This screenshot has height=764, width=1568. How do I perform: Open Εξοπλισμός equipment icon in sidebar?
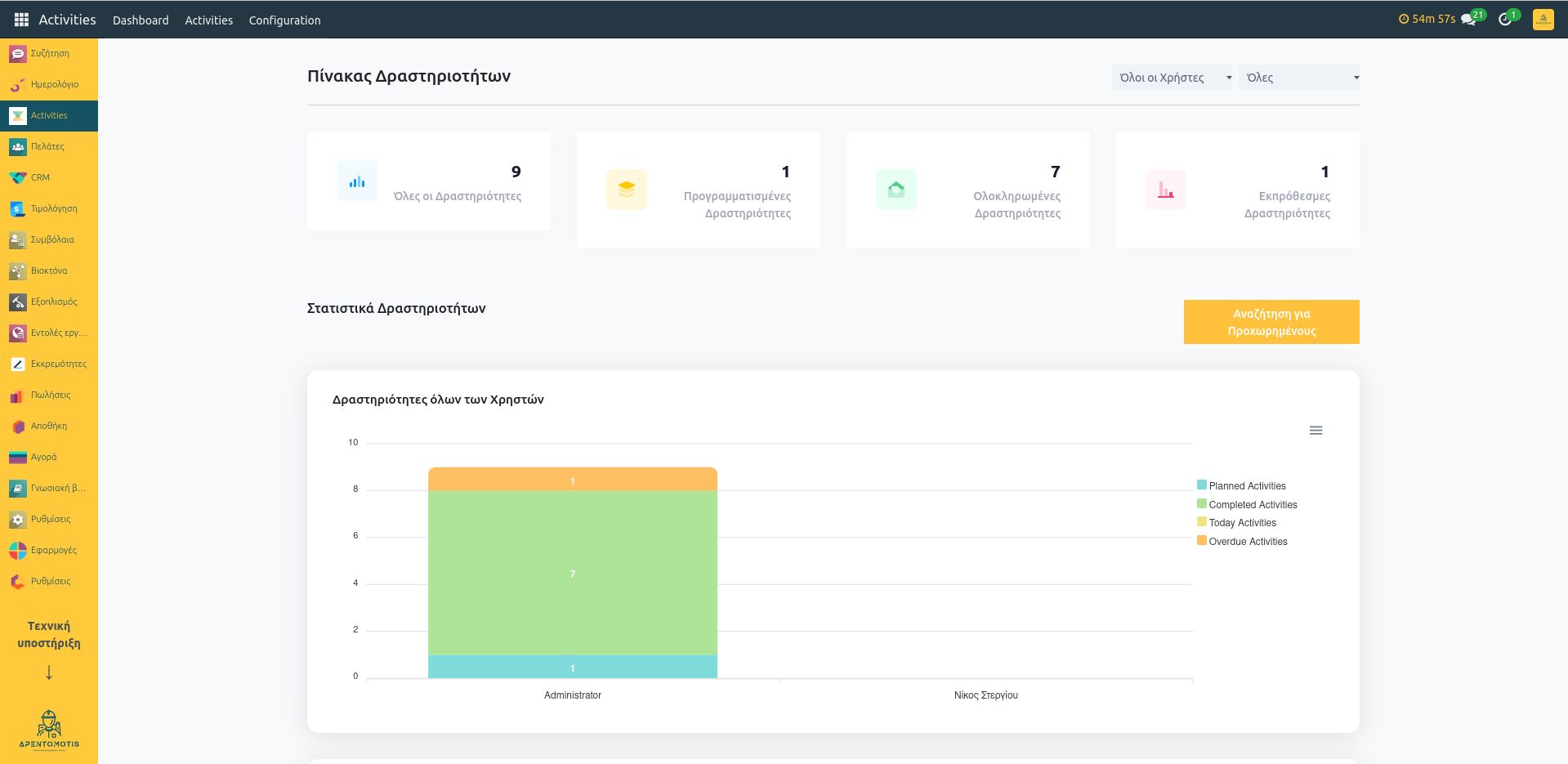point(18,302)
